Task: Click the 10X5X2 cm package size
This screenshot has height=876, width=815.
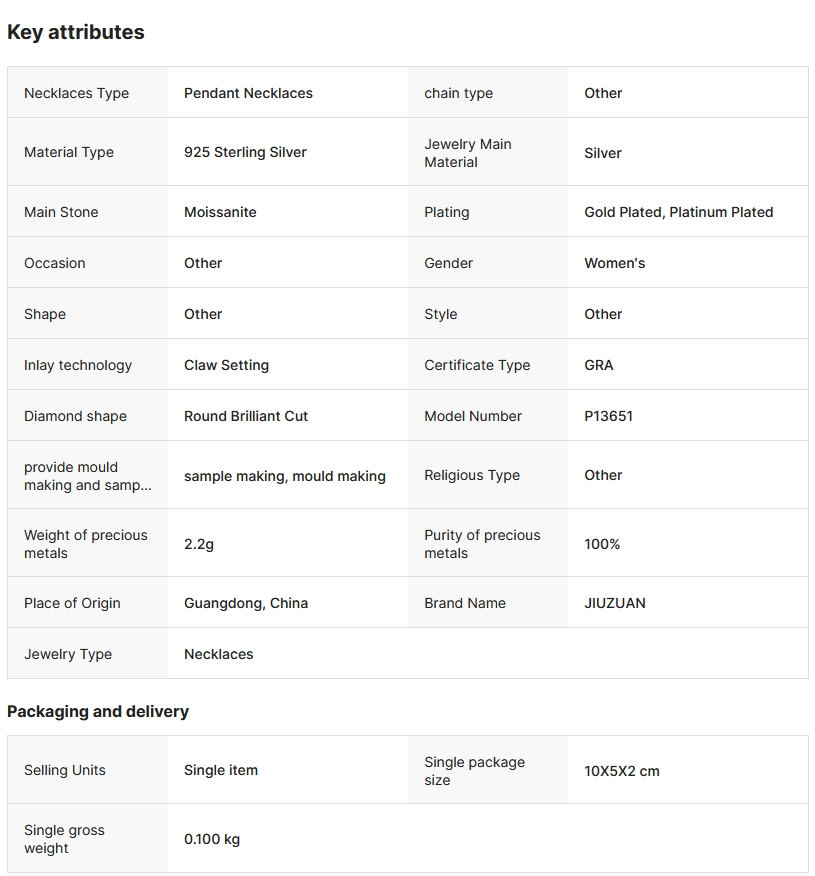Action: [x=621, y=771]
